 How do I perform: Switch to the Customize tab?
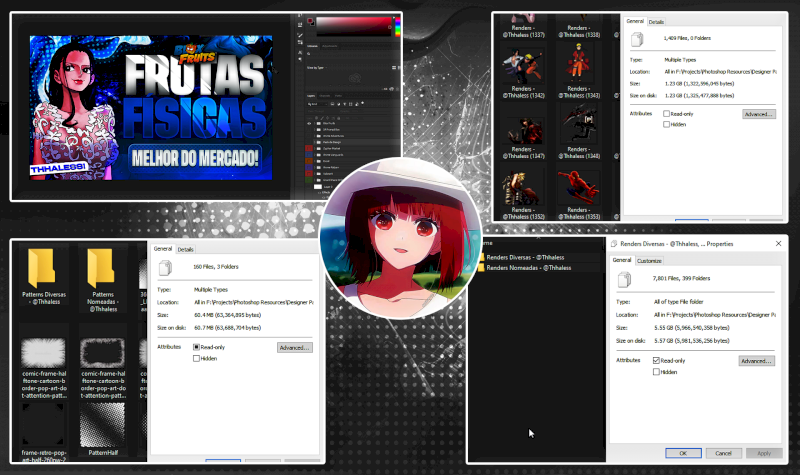click(650, 260)
